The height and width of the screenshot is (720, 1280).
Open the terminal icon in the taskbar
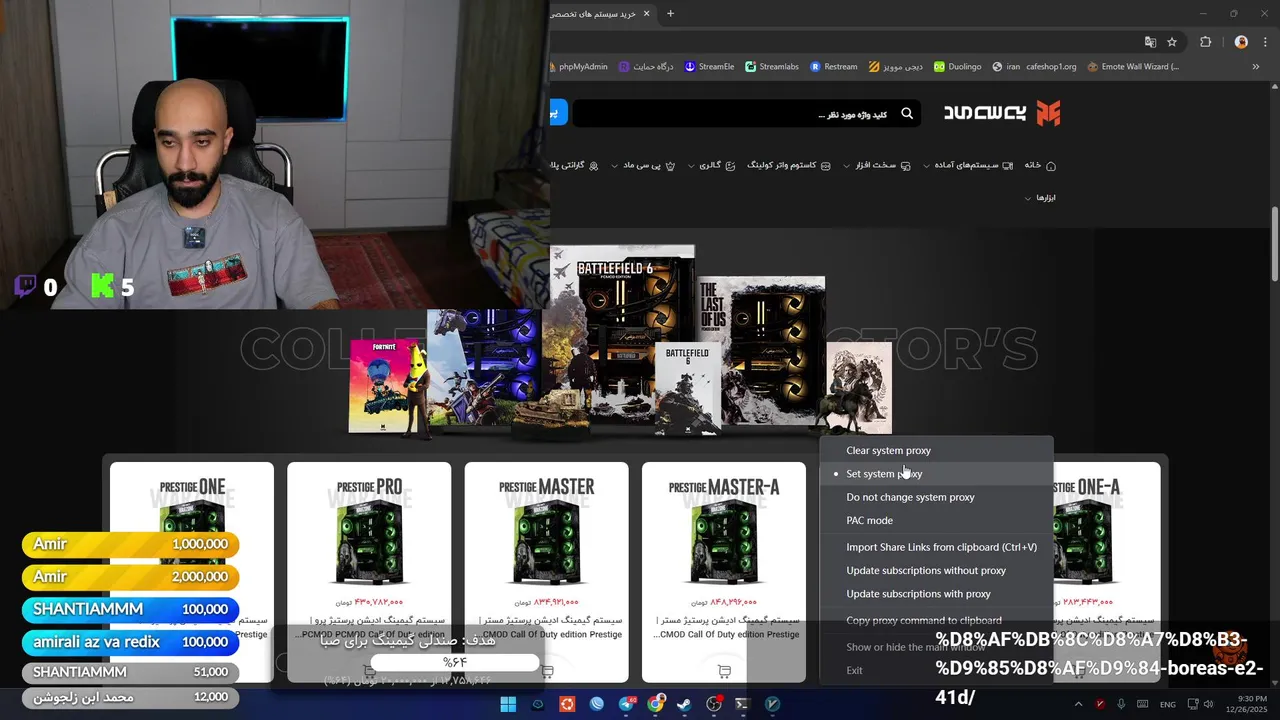[x=743, y=704]
